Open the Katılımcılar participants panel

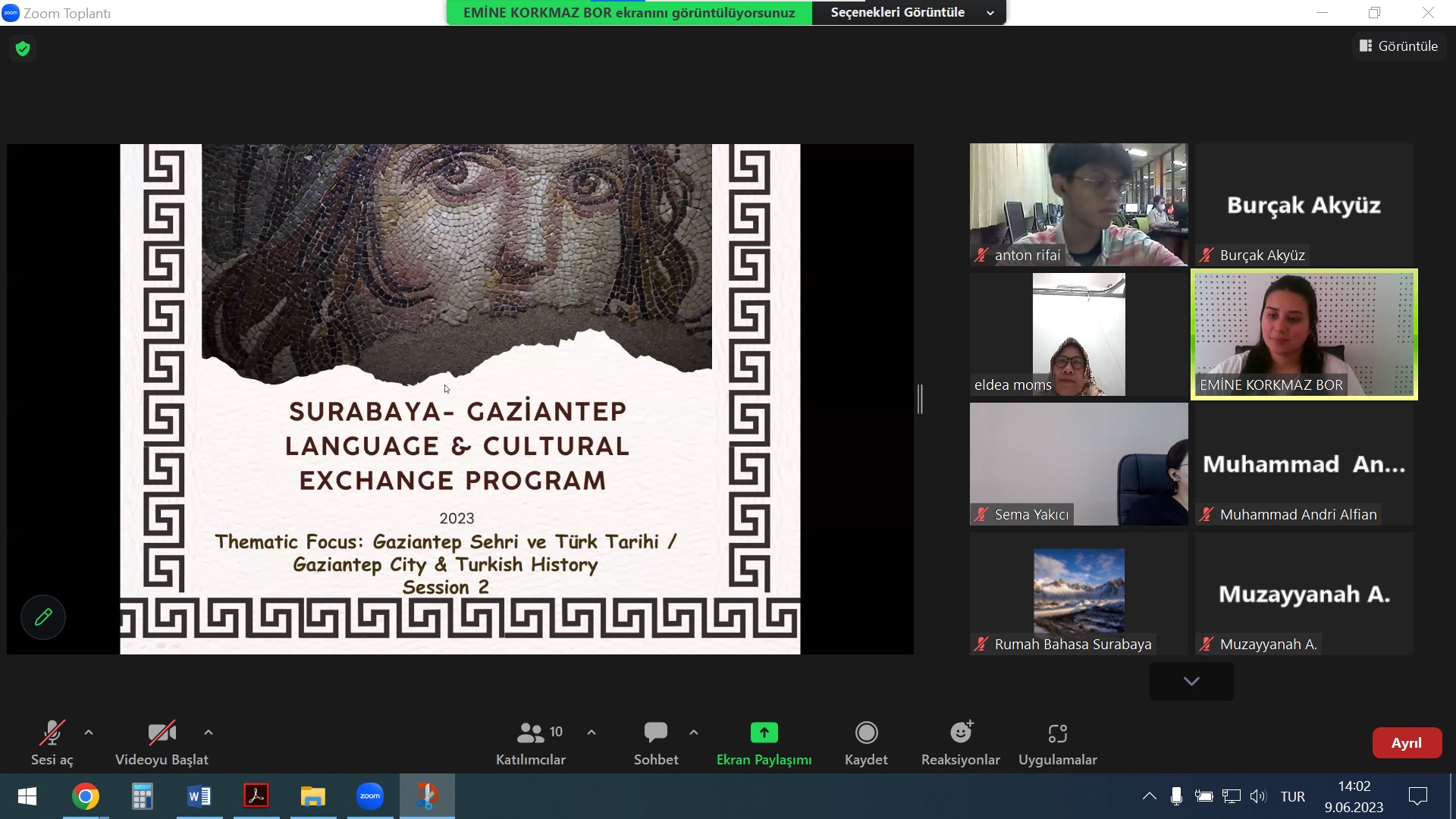pos(531,742)
